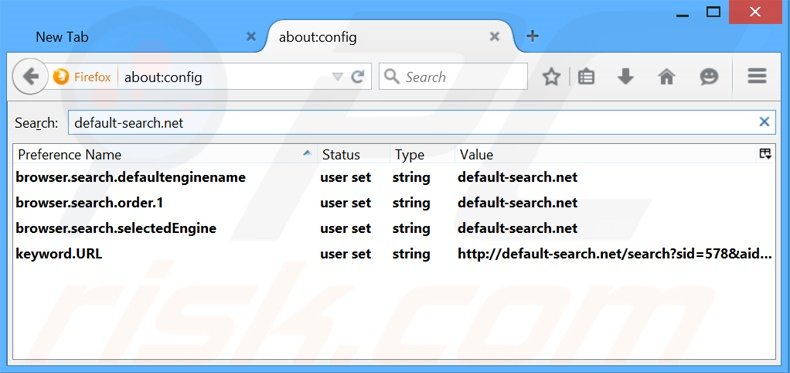Sort by the Preference Name column header
The width and height of the screenshot is (790, 373).
tap(165, 154)
